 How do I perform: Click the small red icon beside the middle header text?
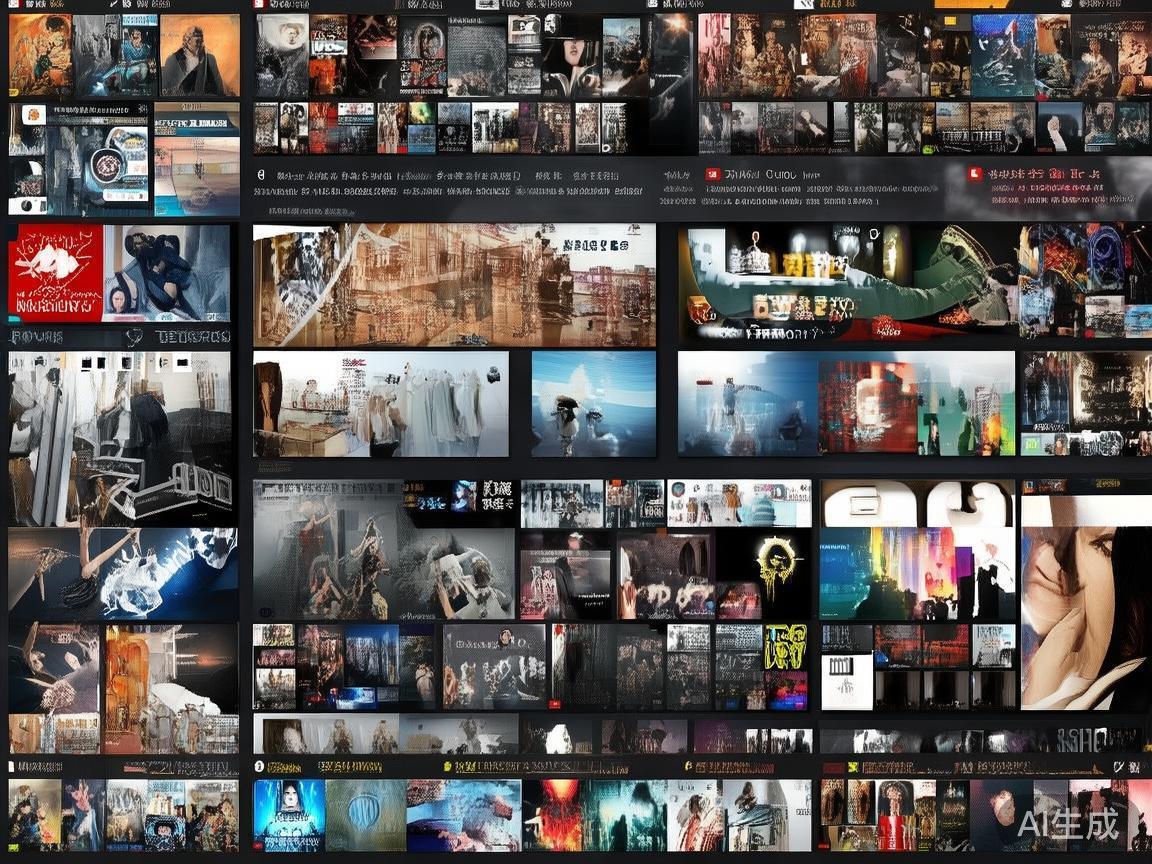point(713,174)
